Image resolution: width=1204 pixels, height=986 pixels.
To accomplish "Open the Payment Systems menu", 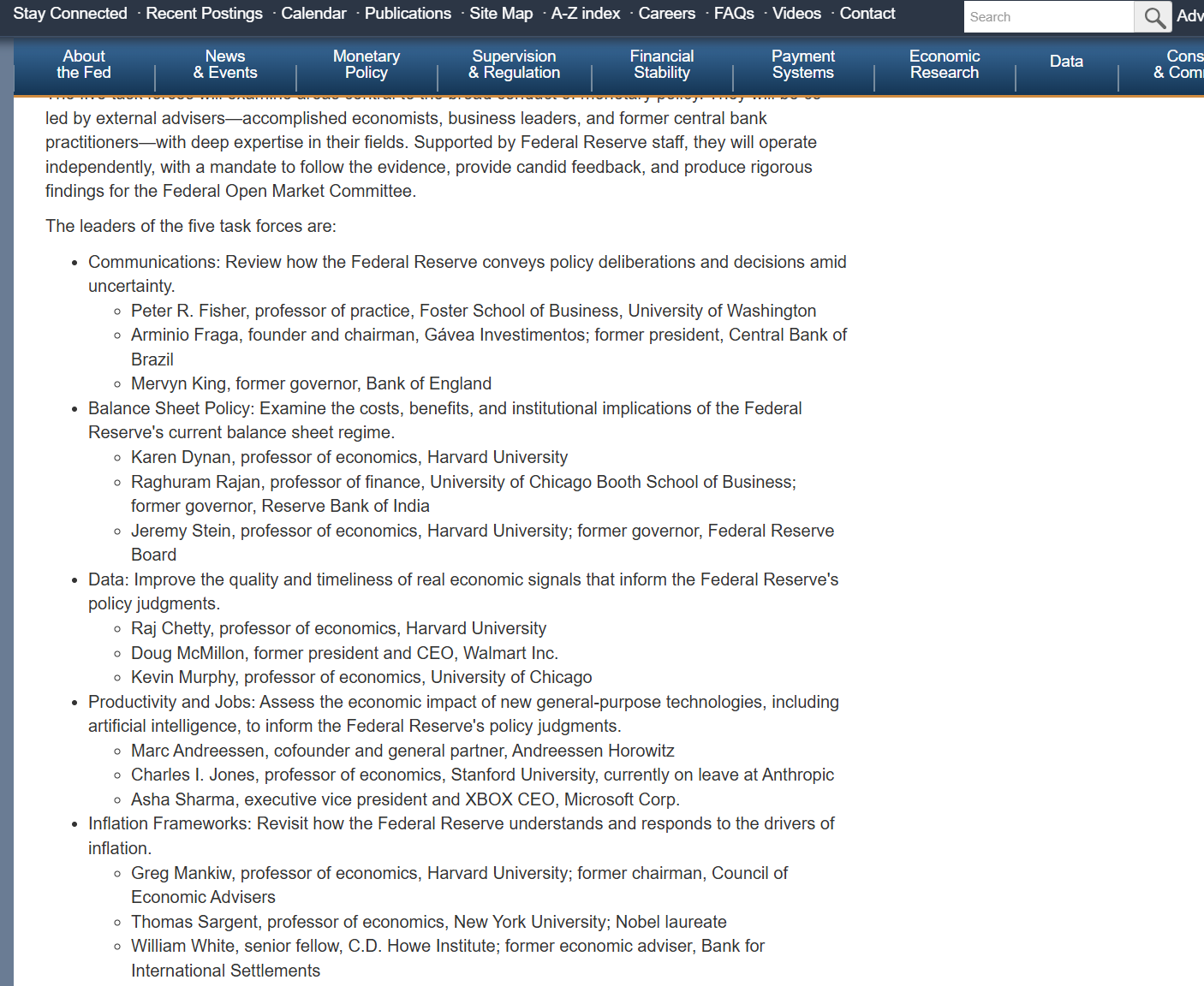I will tap(803, 64).
